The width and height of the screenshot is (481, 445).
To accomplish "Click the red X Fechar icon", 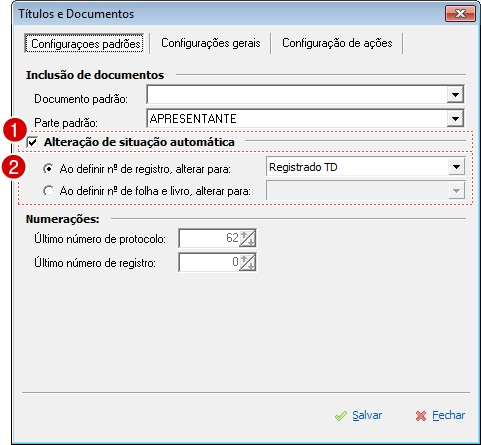I will 421,416.
